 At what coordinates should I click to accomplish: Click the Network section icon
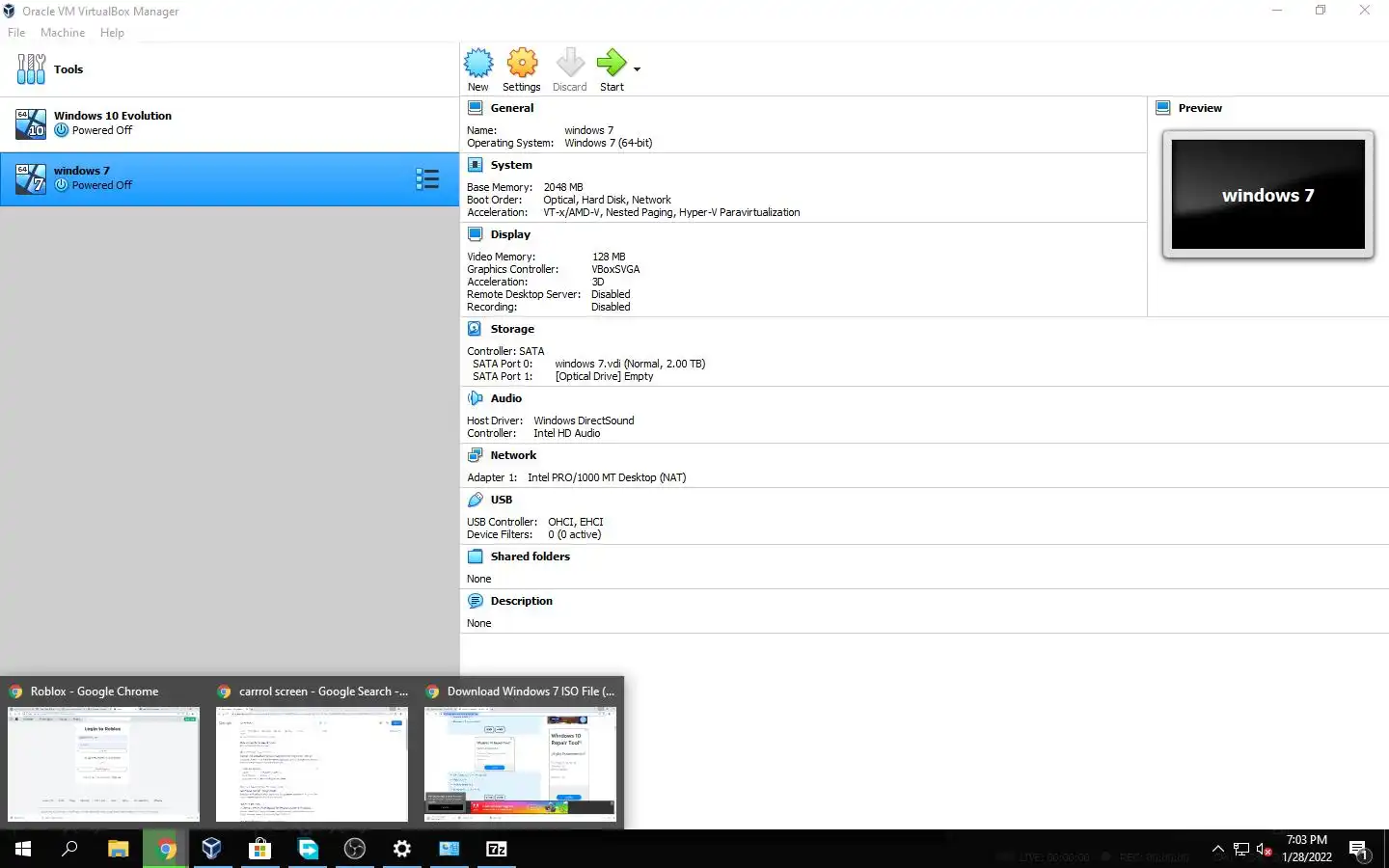point(476,455)
